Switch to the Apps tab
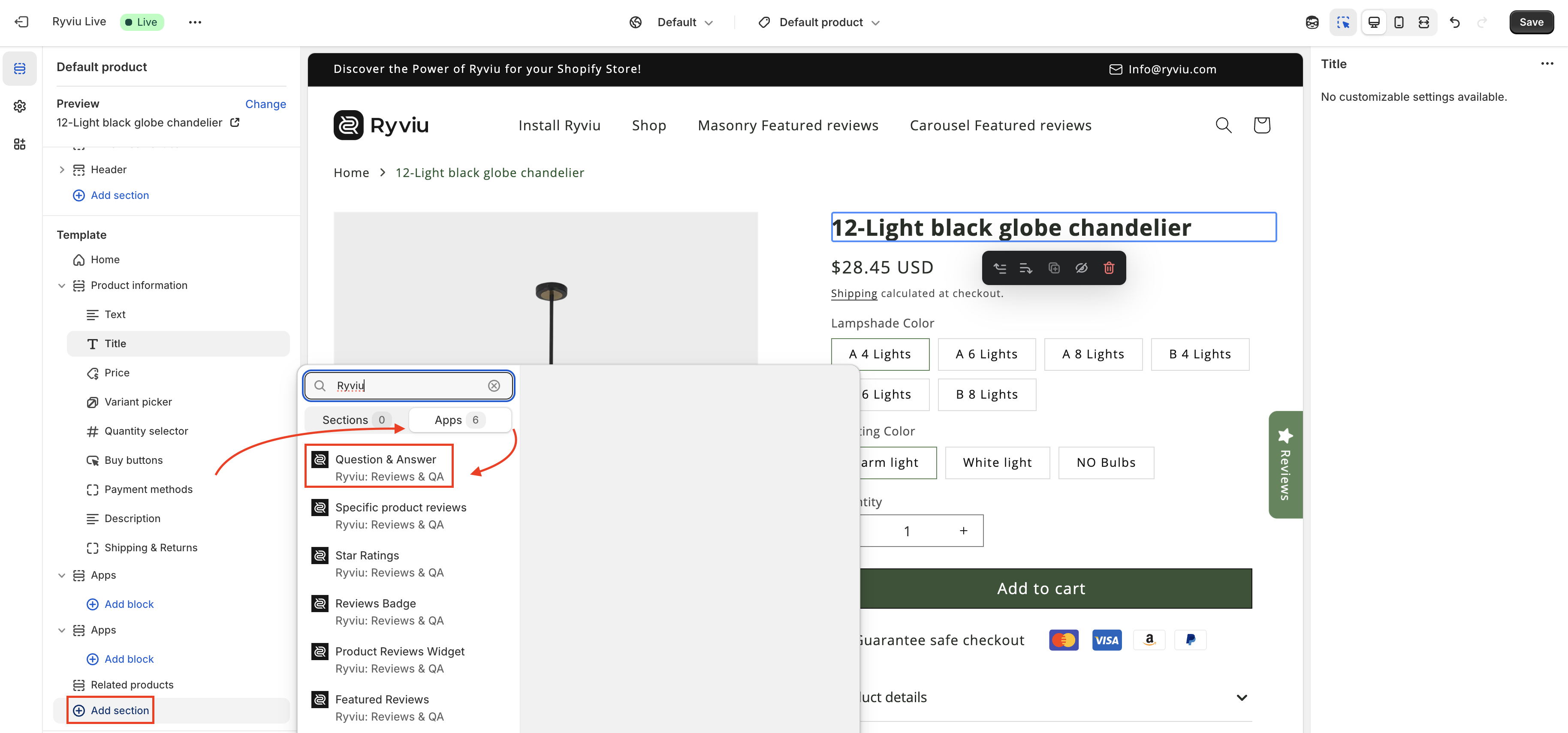Viewport: 1568px width, 733px height. pos(460,420)
